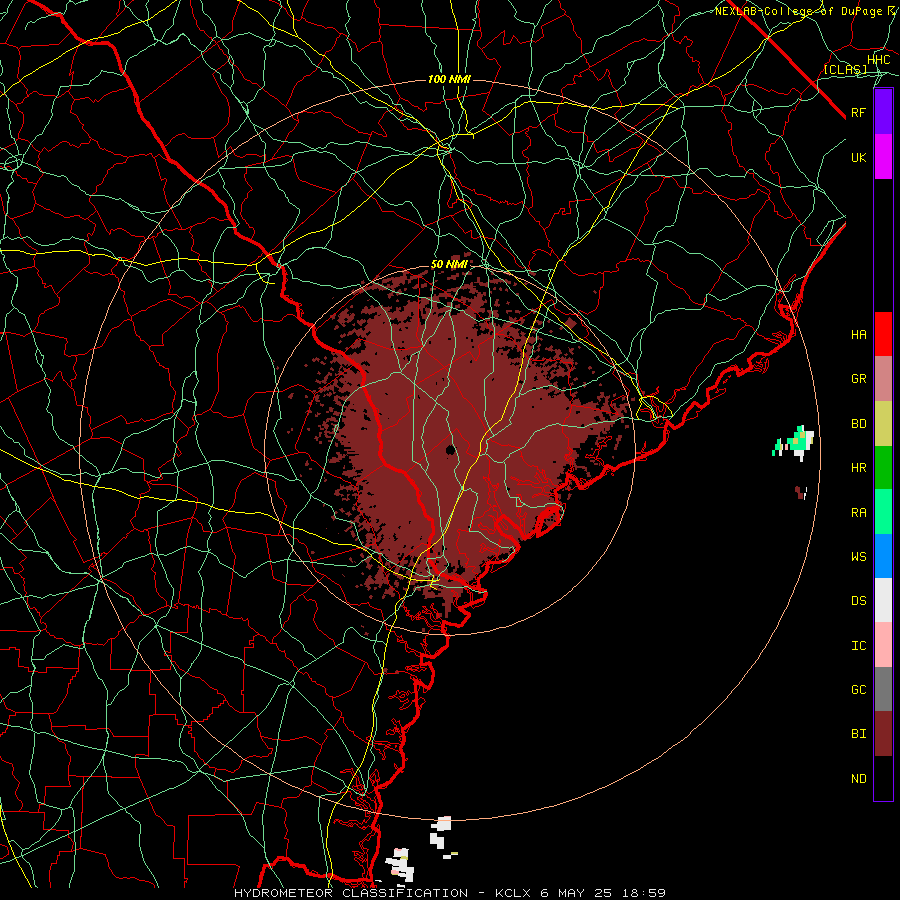Click the WS blue legend swatch
This screenshot has height=900, width=900.
pos(883,556)
